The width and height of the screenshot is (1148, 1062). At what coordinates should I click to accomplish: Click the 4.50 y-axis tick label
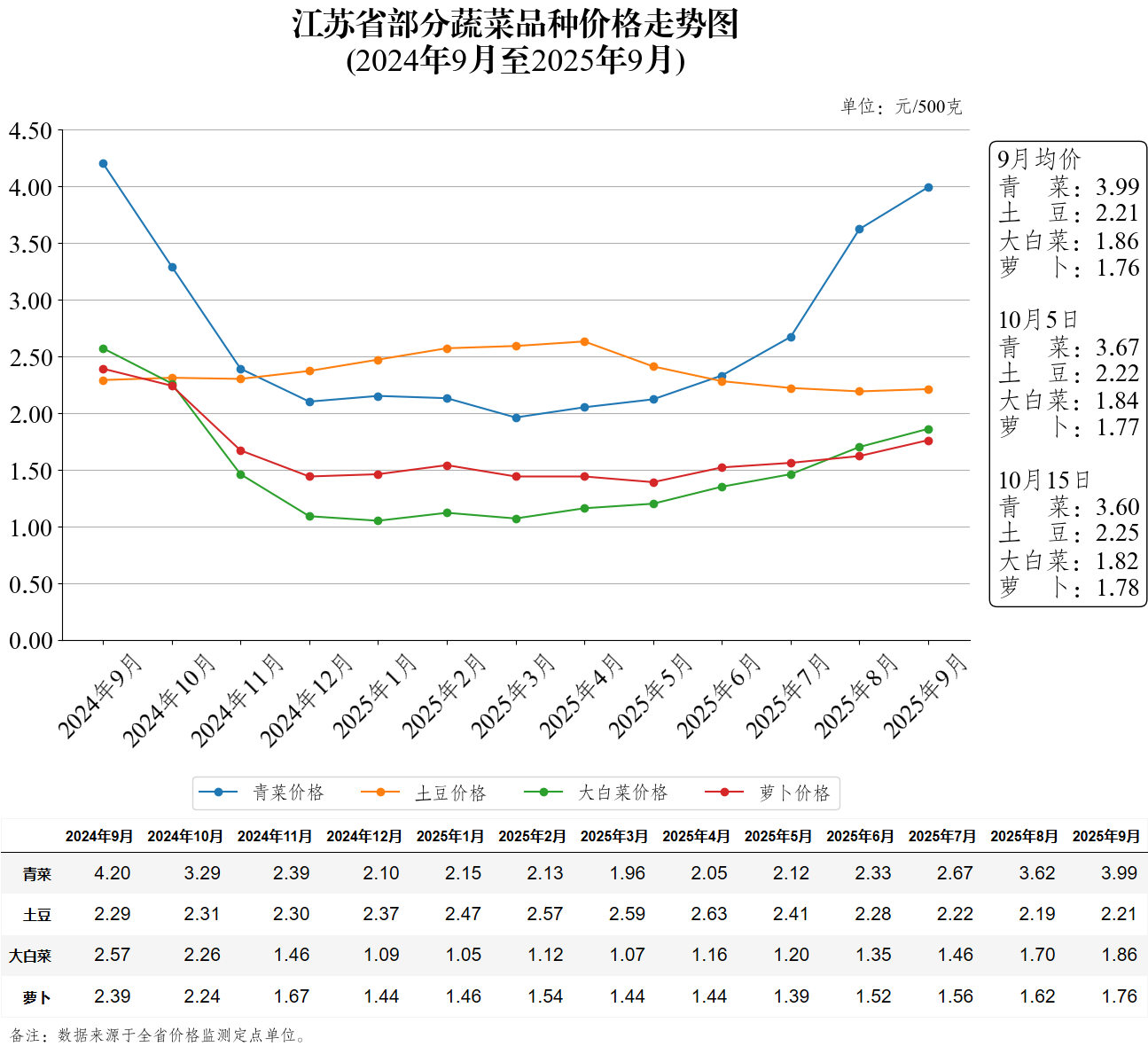coord(31,131)
